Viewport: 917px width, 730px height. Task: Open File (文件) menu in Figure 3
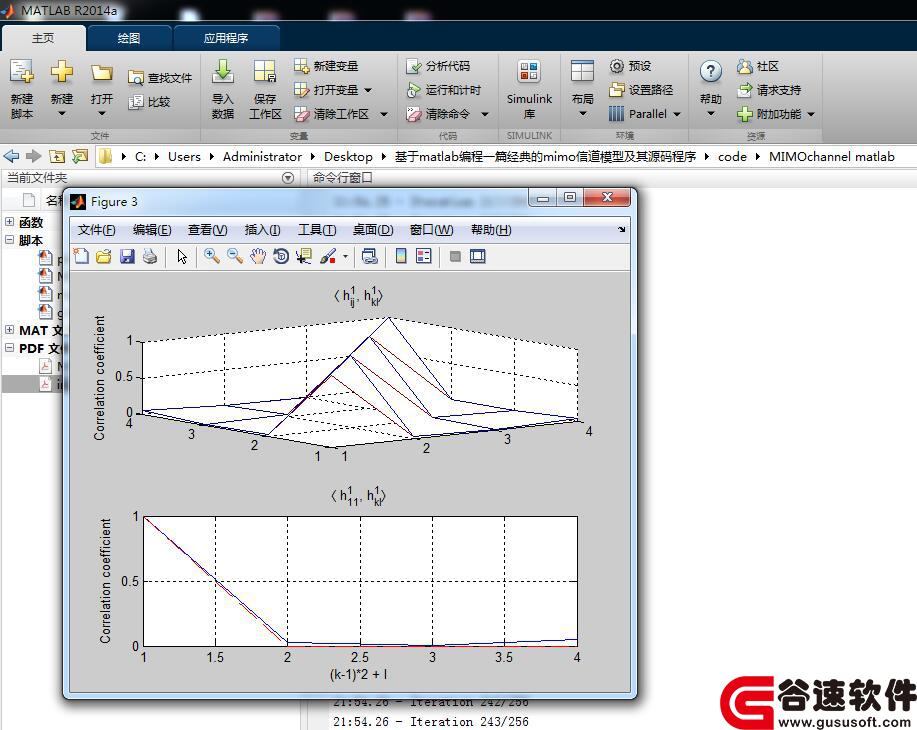[x=96, y=230]
